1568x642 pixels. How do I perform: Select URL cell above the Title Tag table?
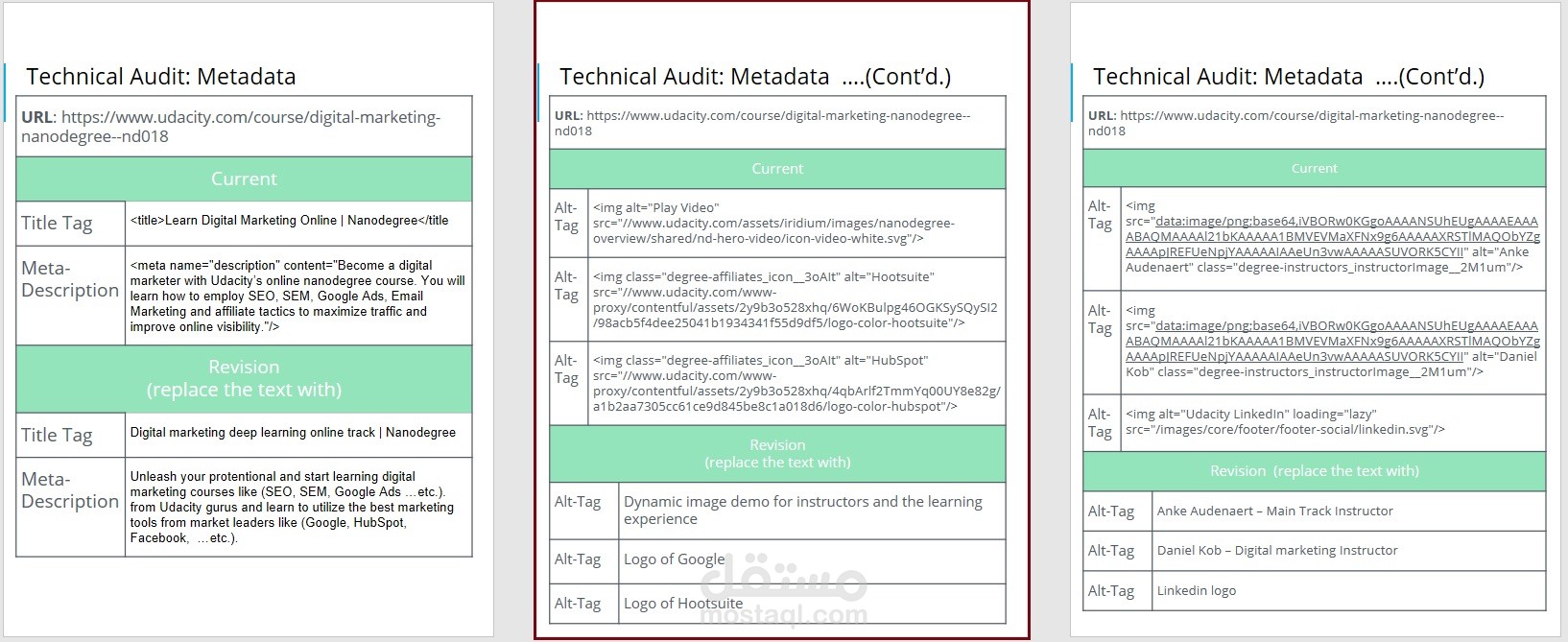245,127
